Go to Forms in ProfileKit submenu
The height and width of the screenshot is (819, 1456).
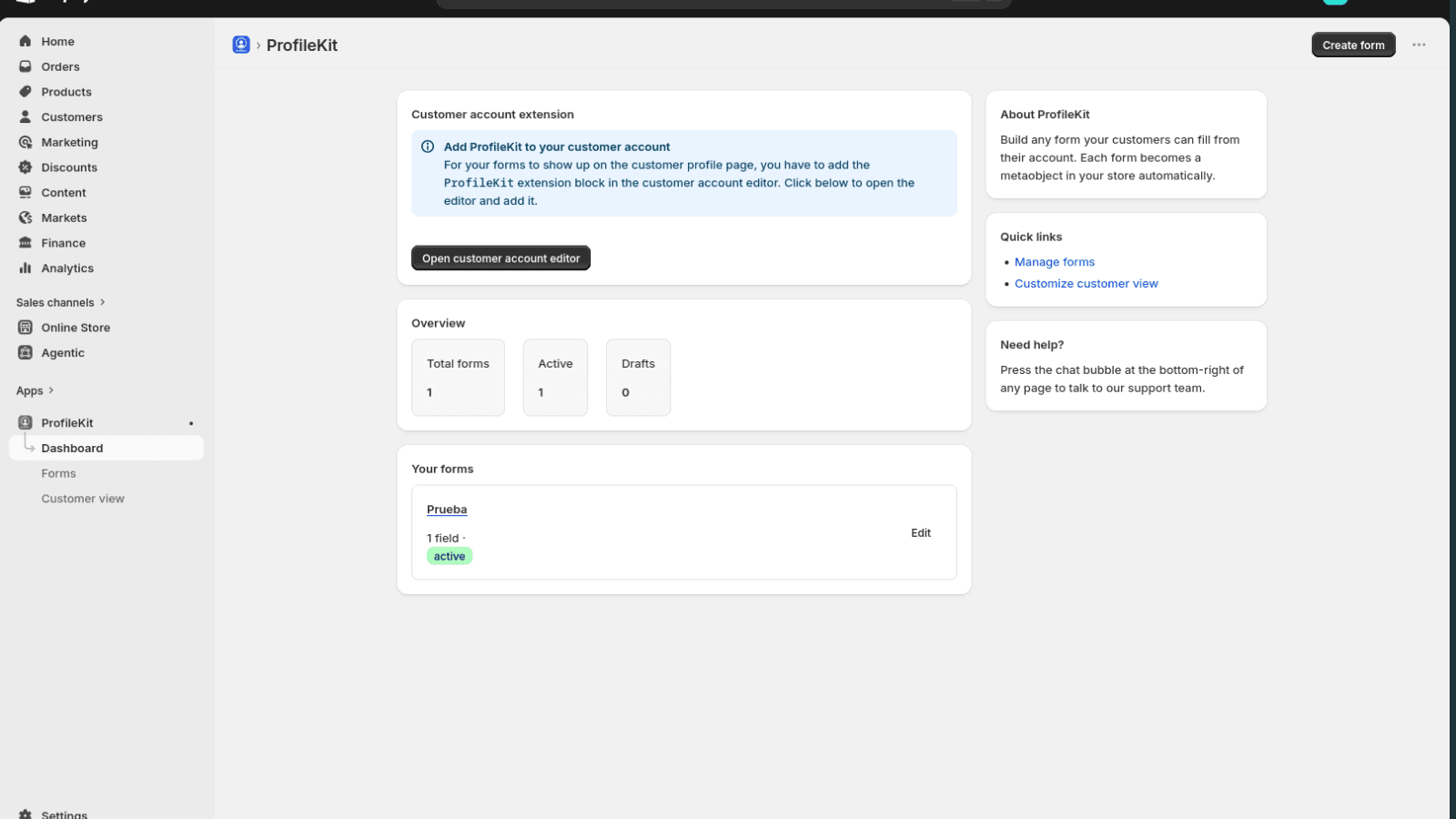[x=58, y=473]
